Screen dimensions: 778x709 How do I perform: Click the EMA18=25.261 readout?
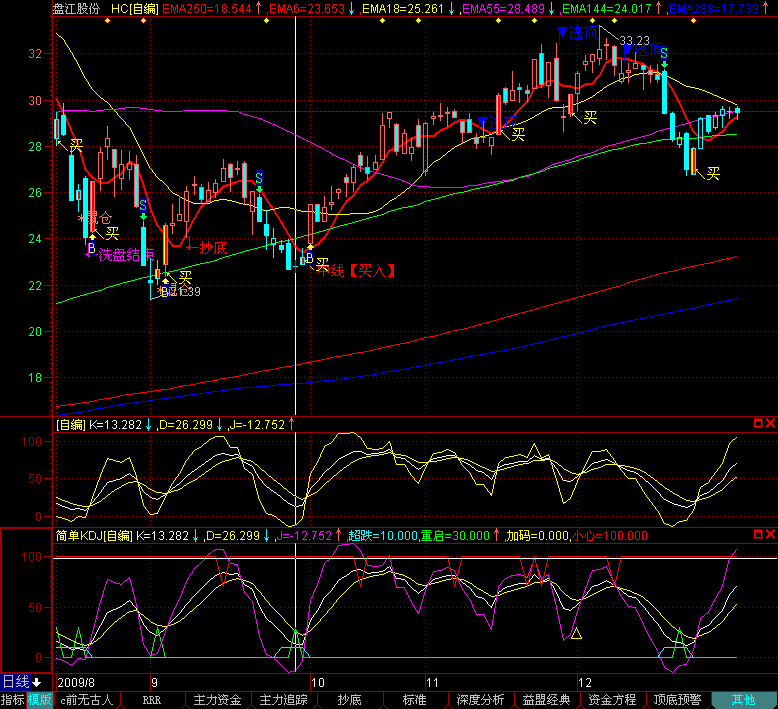point(403,8)
